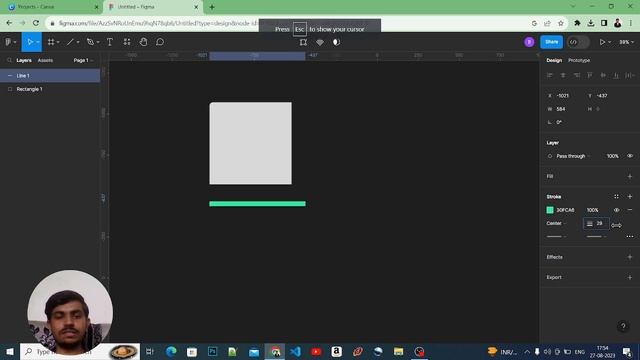Open the shape tools dropdown arrow
640x360 pixels.
78,42
